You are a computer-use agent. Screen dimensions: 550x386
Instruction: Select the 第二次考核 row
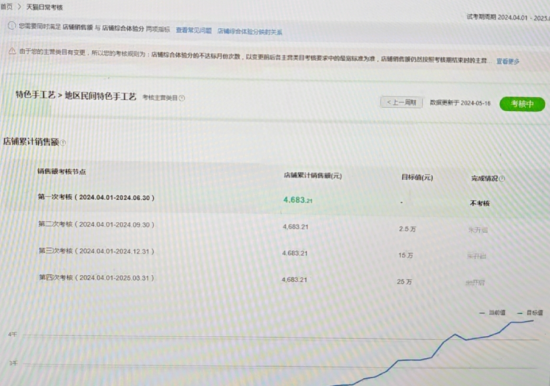pyautogui.click(x=275, y=226)
